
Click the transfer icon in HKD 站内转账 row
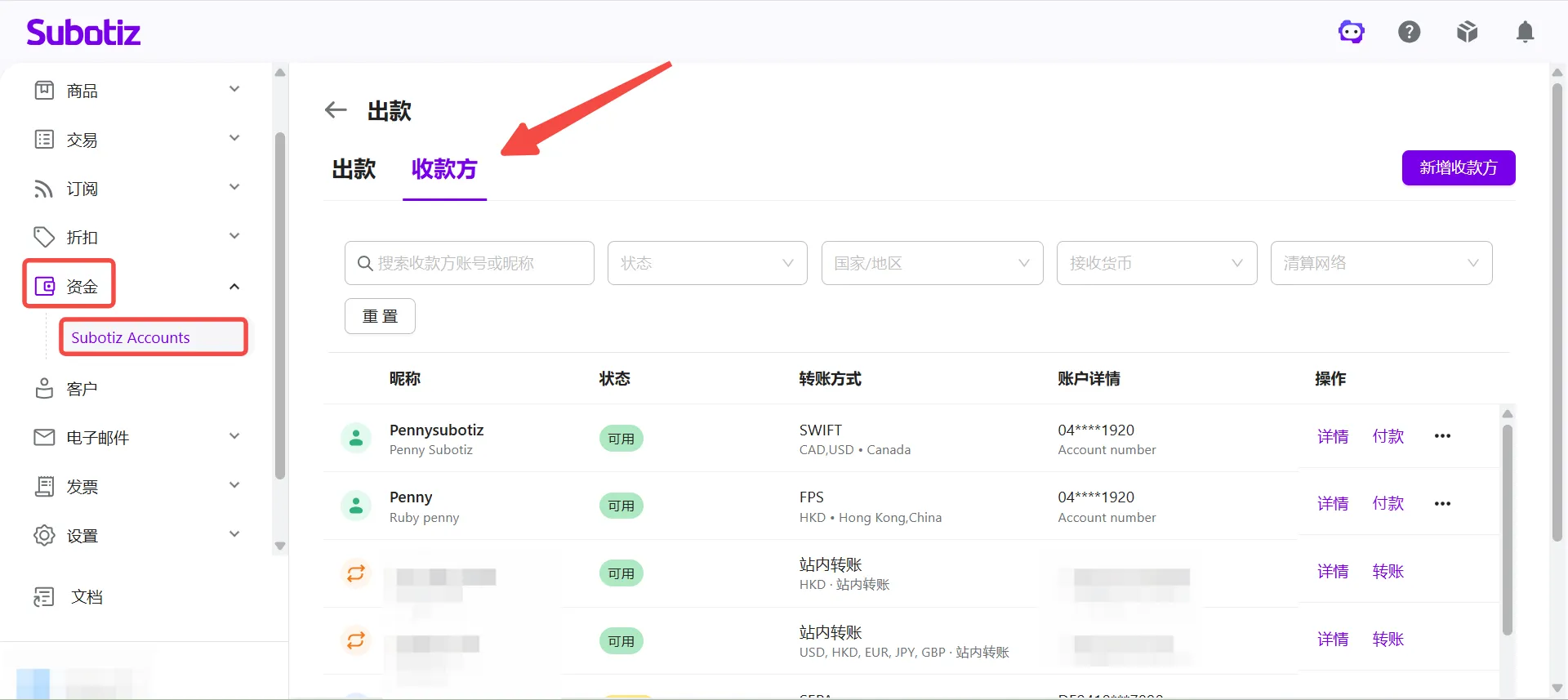pos(356,573)
